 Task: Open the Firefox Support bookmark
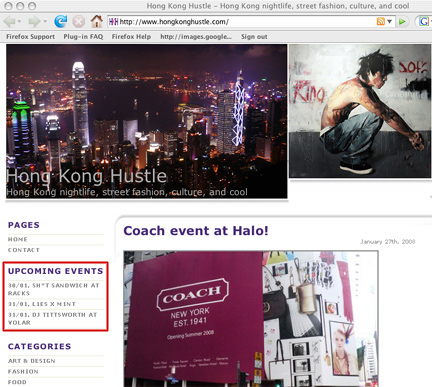[30, 37]
